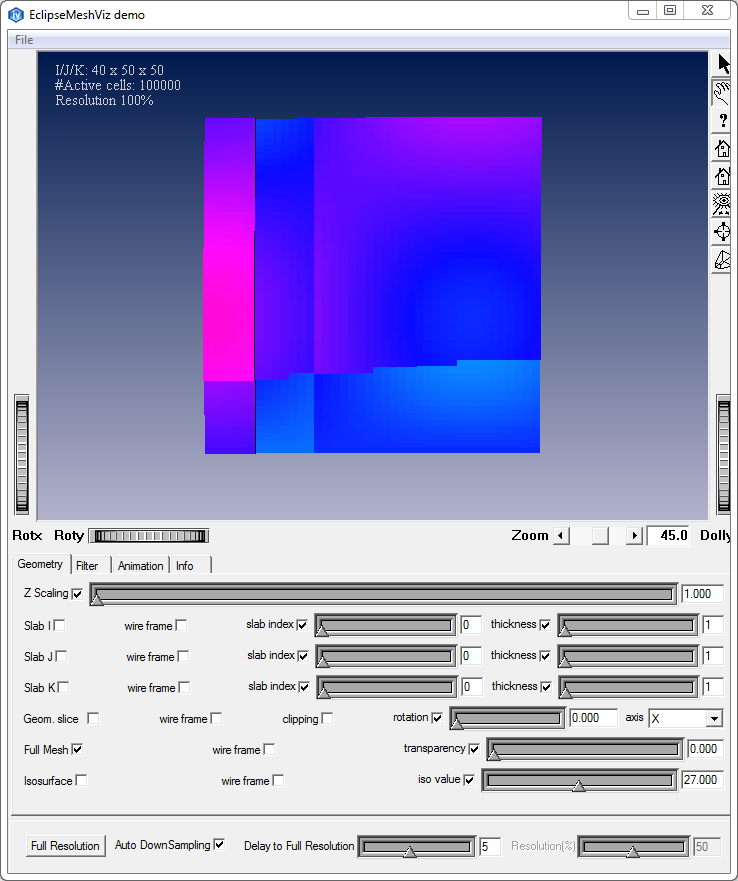Toggle the perspective camera icon

(723, 261)
